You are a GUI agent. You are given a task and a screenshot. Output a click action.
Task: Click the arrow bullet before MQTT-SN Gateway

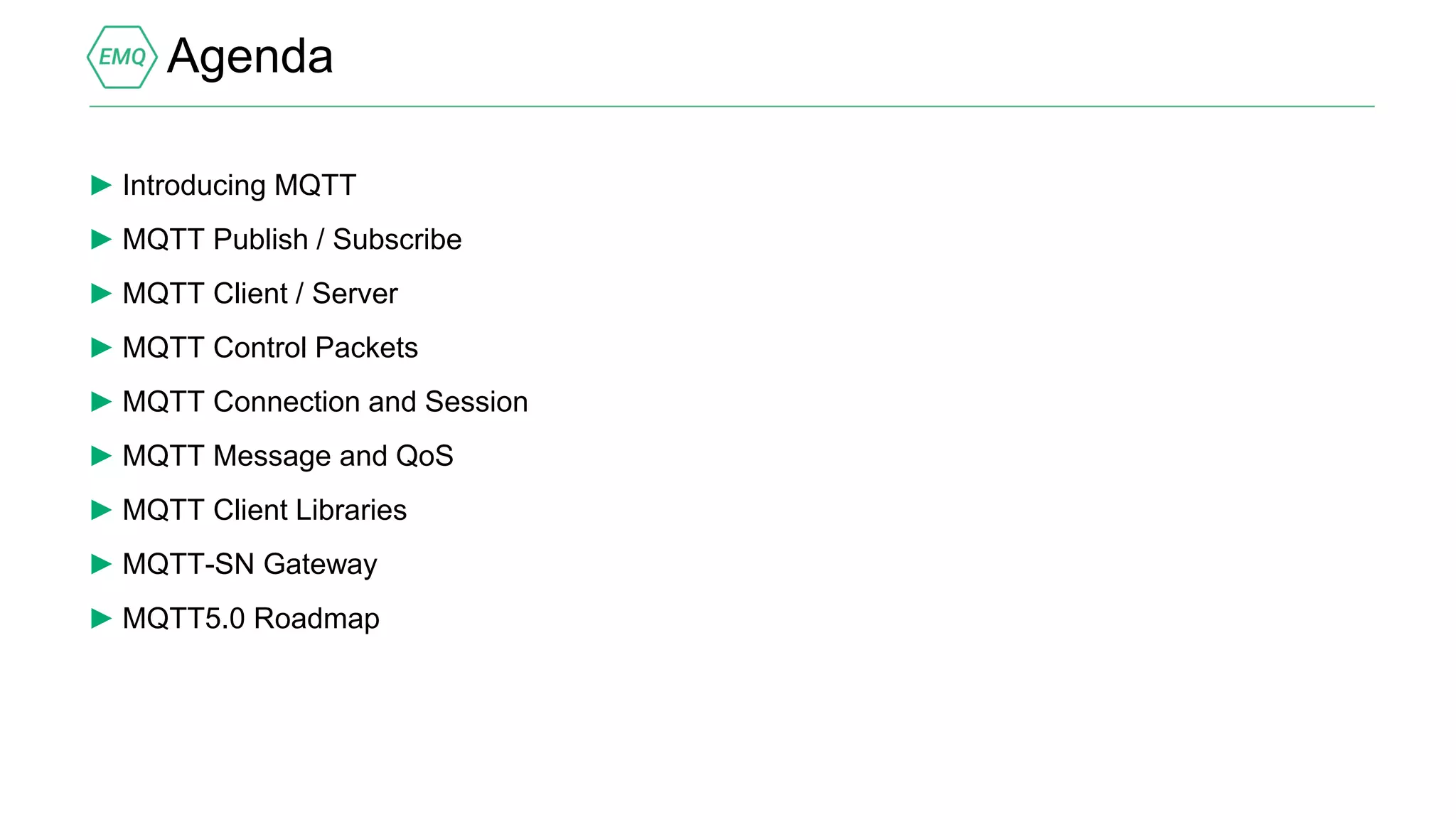coord(101,564)
